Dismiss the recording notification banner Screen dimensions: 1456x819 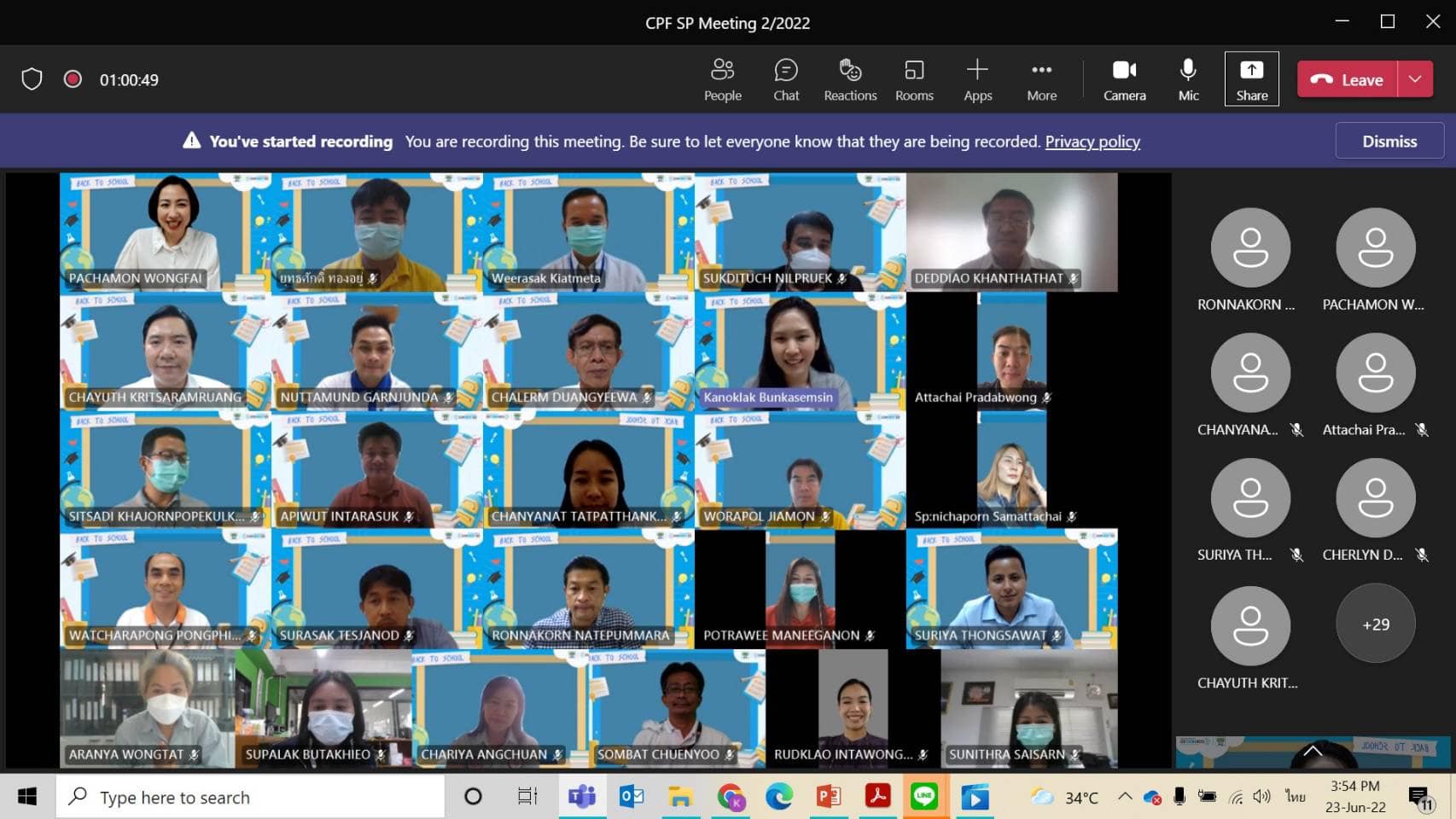[1389, 141]
